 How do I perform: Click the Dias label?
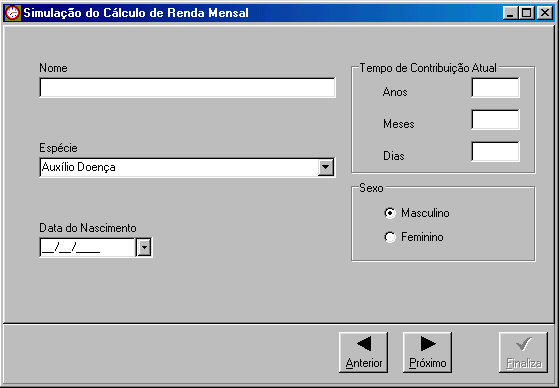coord(394,156)
